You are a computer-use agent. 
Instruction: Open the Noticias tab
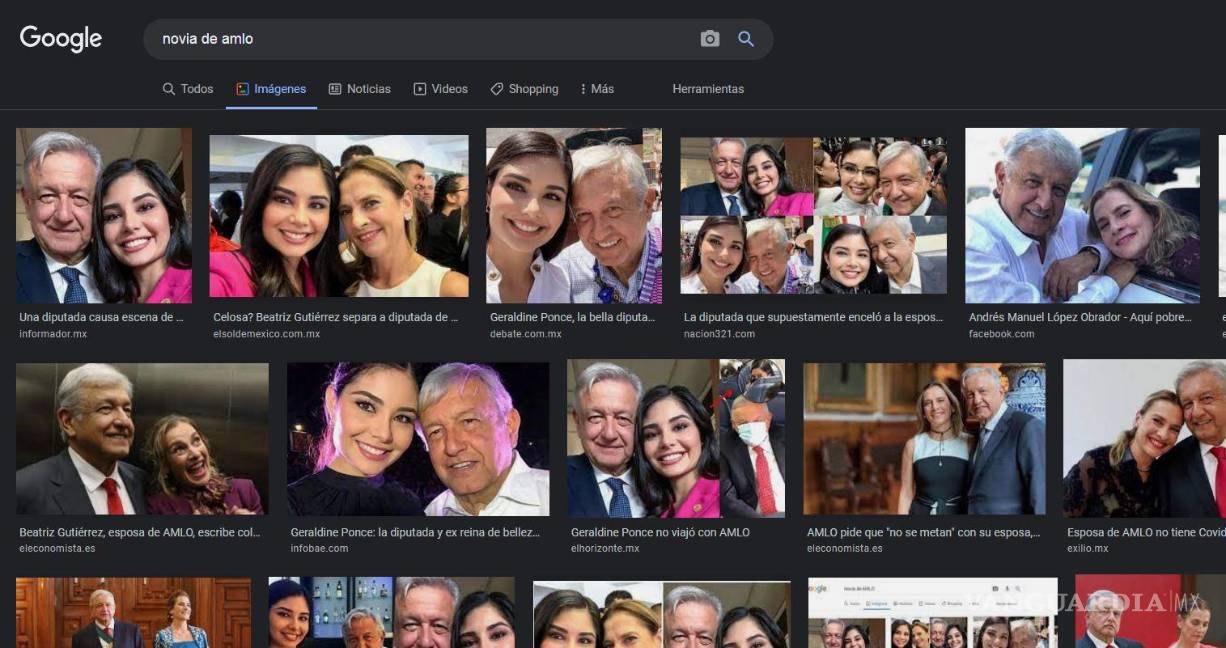(359, 89)
